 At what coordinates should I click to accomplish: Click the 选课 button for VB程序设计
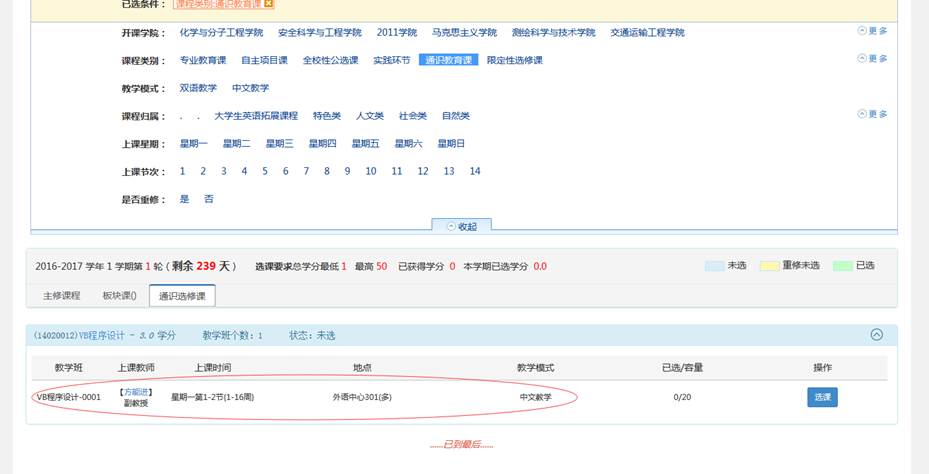tap(822, 397)
